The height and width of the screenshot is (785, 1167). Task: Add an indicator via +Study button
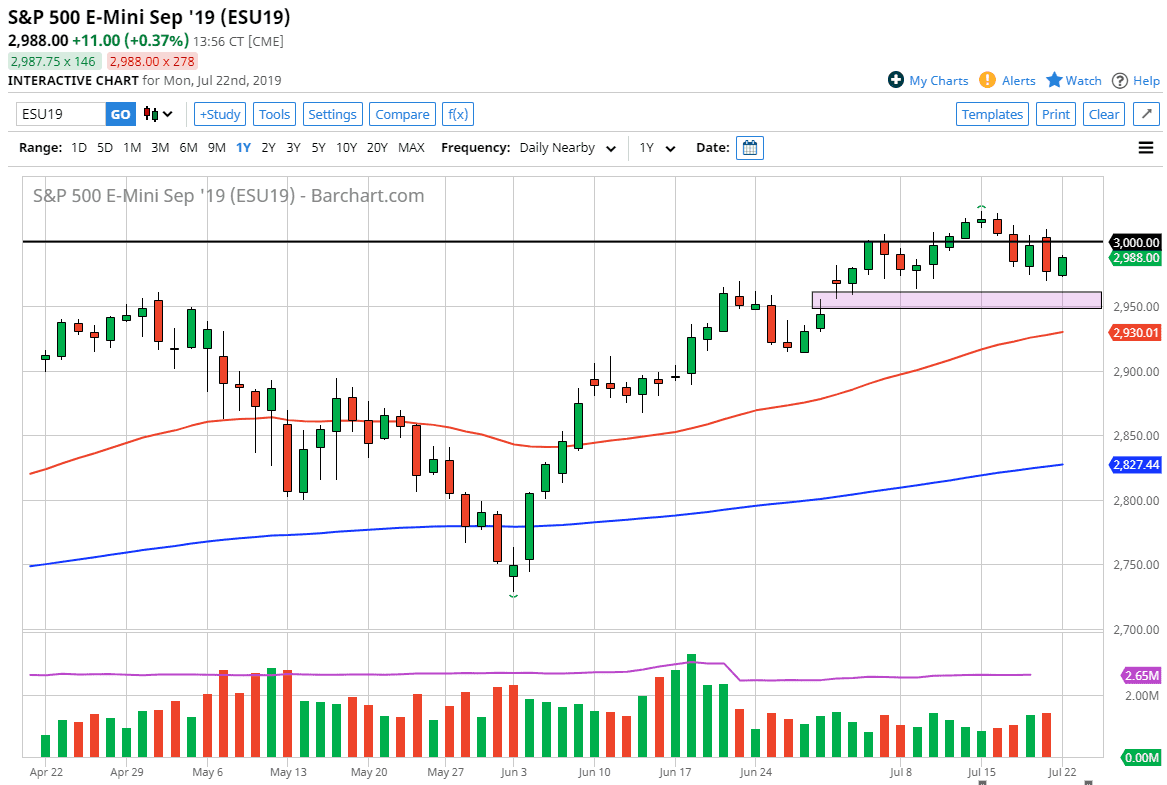click(219, 114)
